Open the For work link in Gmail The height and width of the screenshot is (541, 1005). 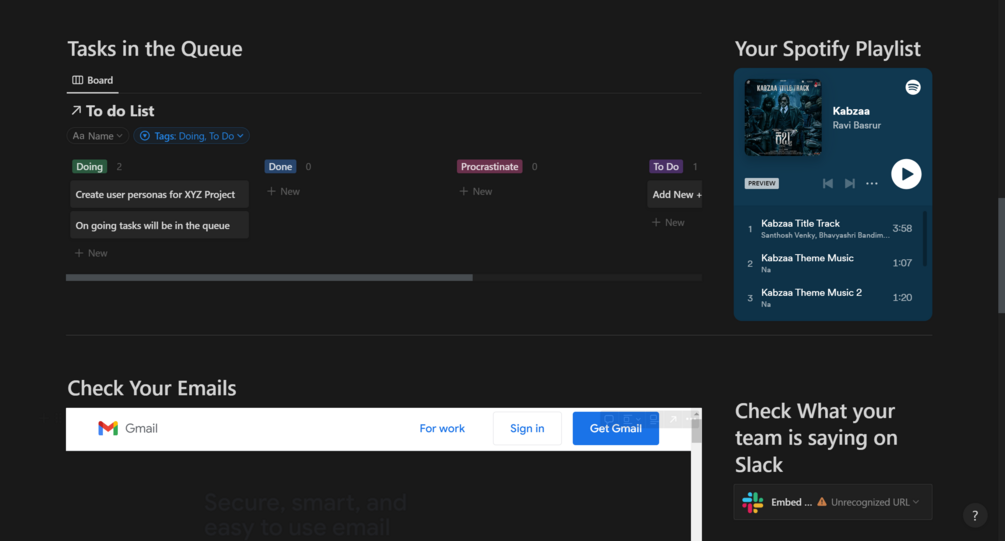click(442, 428)
